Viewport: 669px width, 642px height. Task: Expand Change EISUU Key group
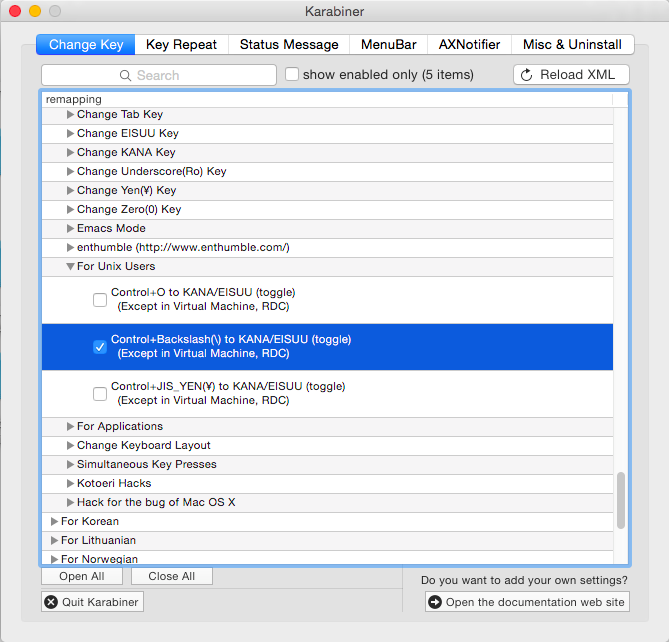click(x=70, y=134)
